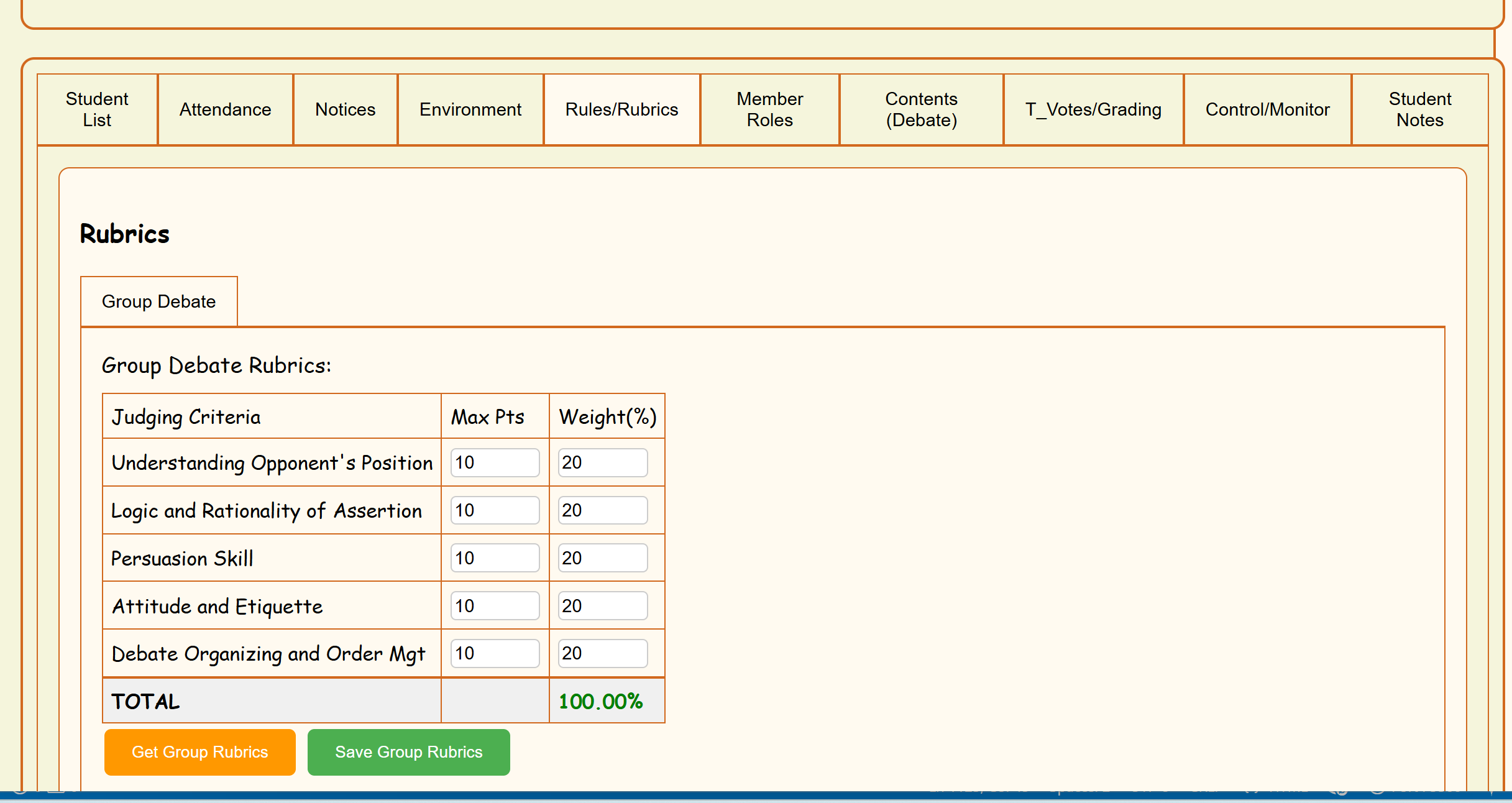Click Weight field for Persuasion Skill
The image size is (1512, 803).
tap(602, 558)
